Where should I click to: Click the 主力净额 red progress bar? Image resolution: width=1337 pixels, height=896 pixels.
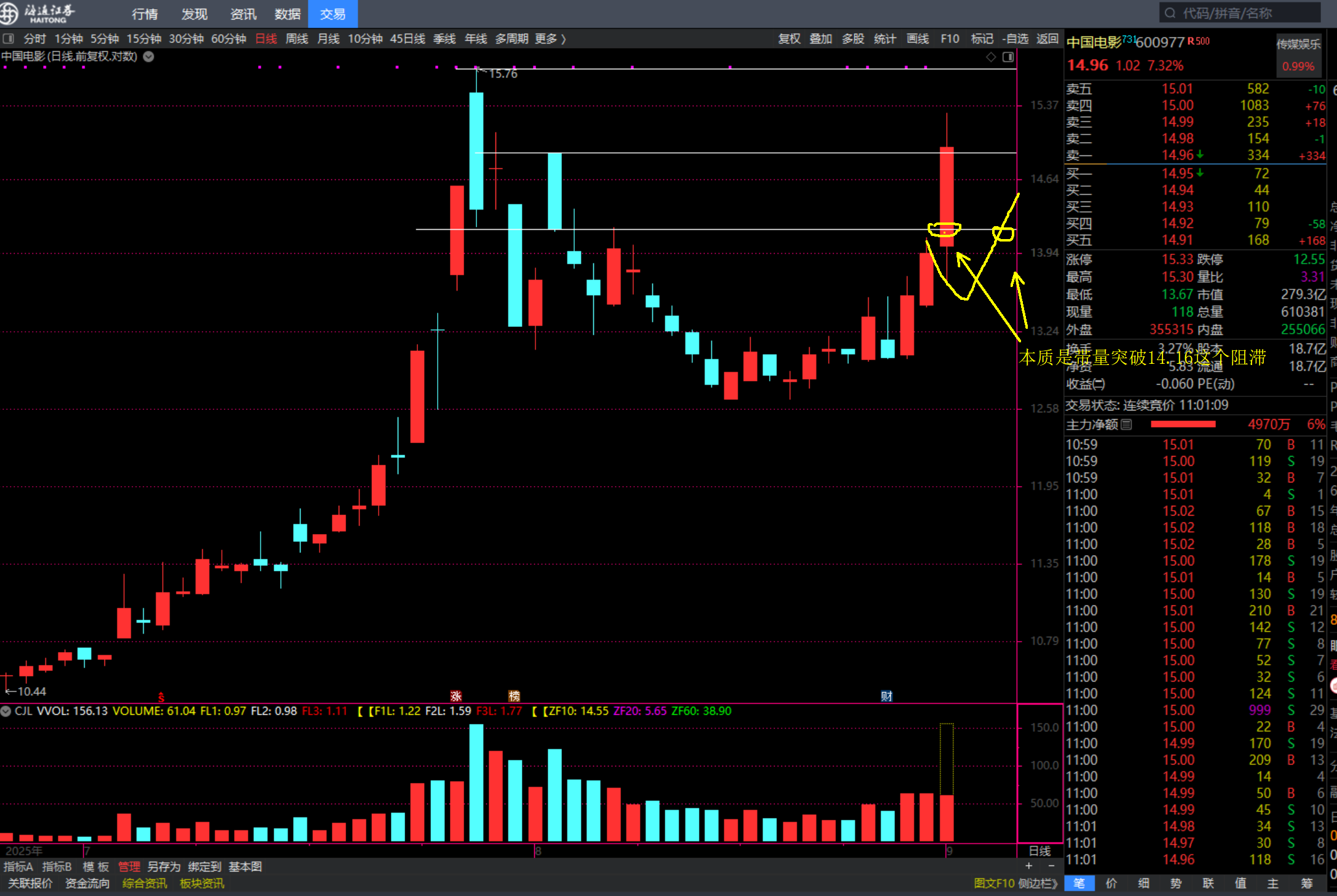[x=1183, y=424]
